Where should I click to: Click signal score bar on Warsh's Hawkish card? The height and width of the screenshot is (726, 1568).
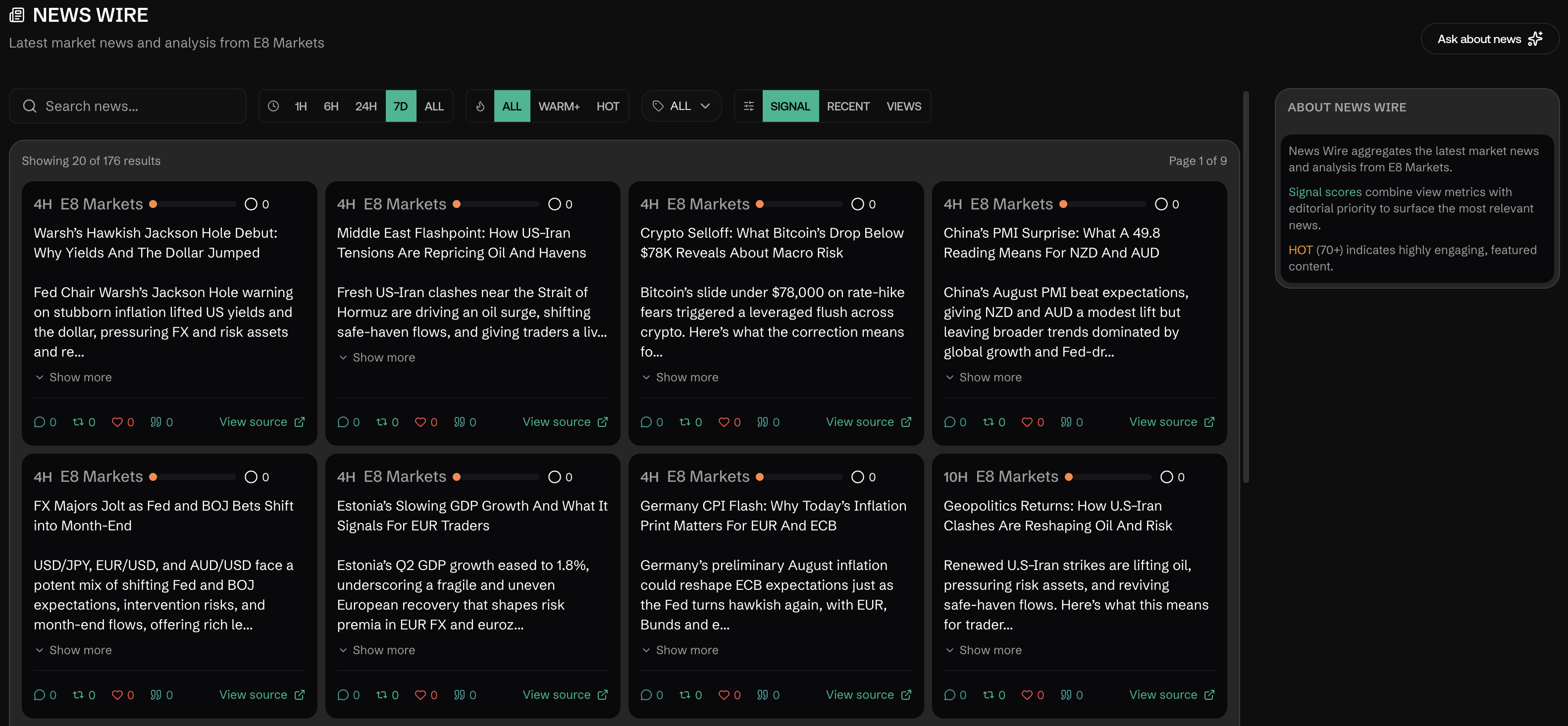(x=192, y=204)
